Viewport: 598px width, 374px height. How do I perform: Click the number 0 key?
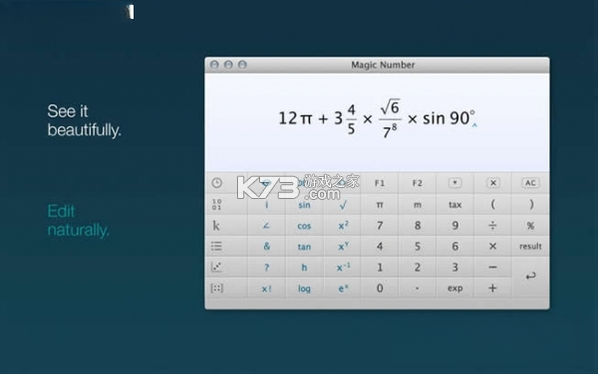[x=379, y=289]
